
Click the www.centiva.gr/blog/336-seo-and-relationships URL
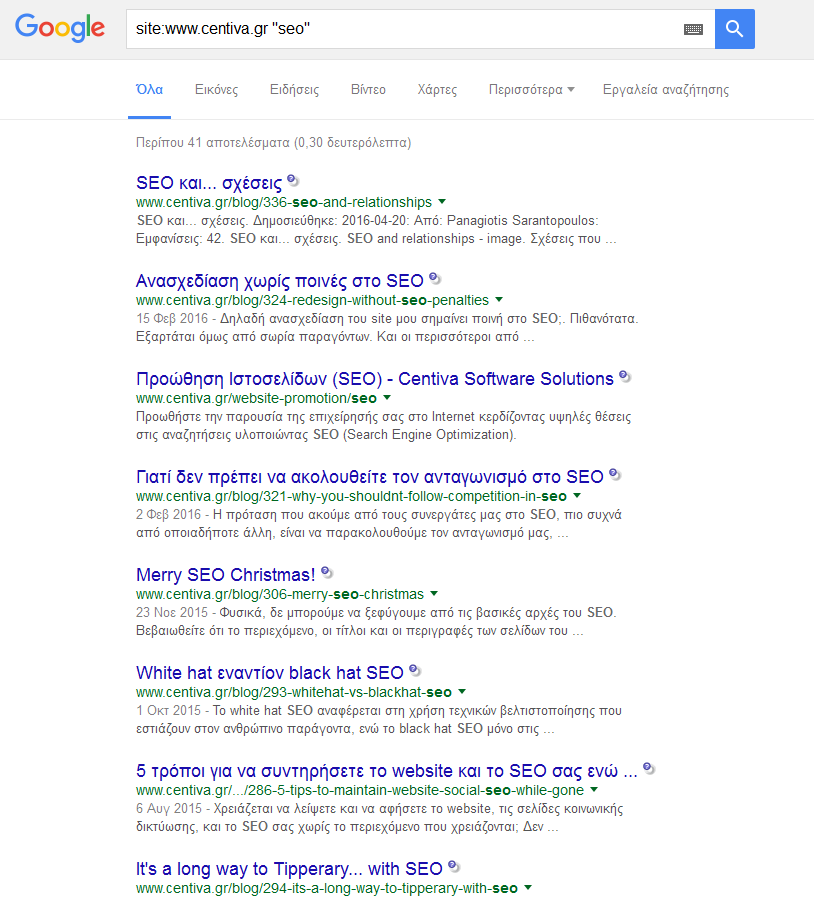(284, 202)
